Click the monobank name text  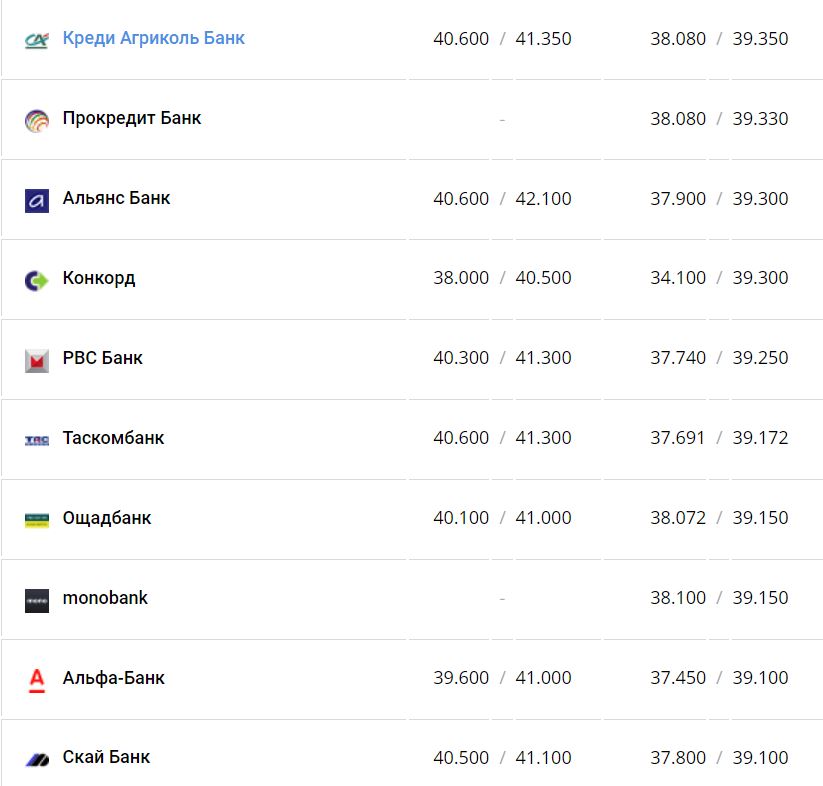[x=105, y=598]
